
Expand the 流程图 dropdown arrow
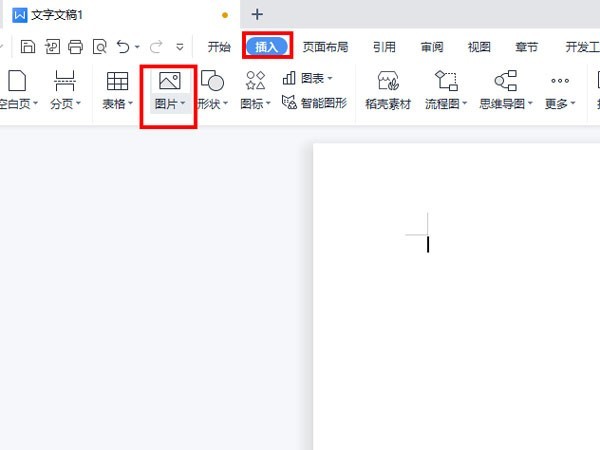pyautogui.click(x=465, y=103)
